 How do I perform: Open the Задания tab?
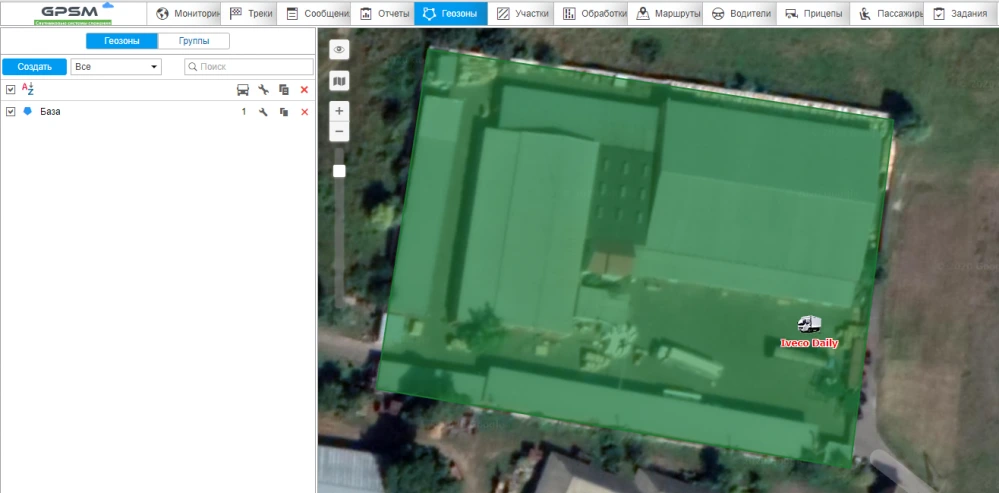coord(961,13)
